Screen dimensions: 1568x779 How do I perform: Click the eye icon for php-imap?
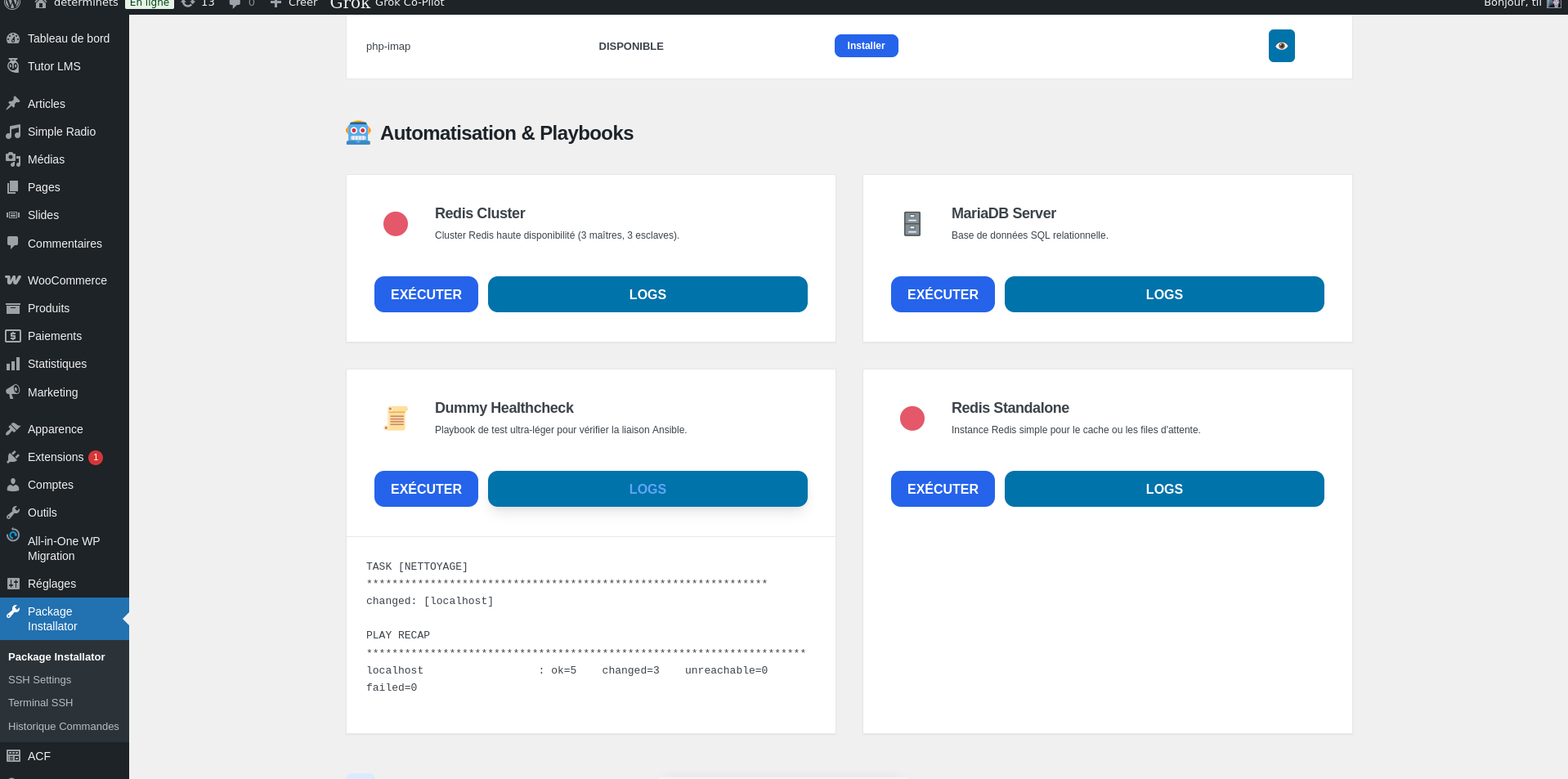pos(1281,46)
